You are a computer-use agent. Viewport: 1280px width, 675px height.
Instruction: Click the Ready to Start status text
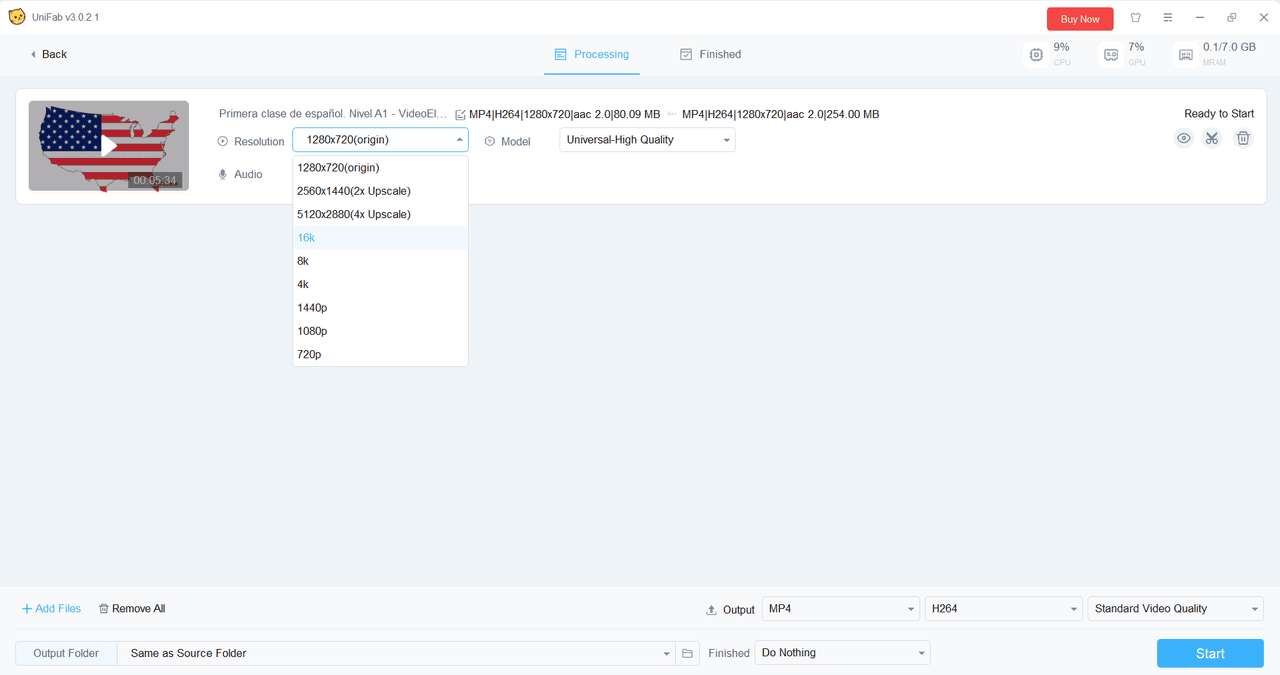(1219, 114)
